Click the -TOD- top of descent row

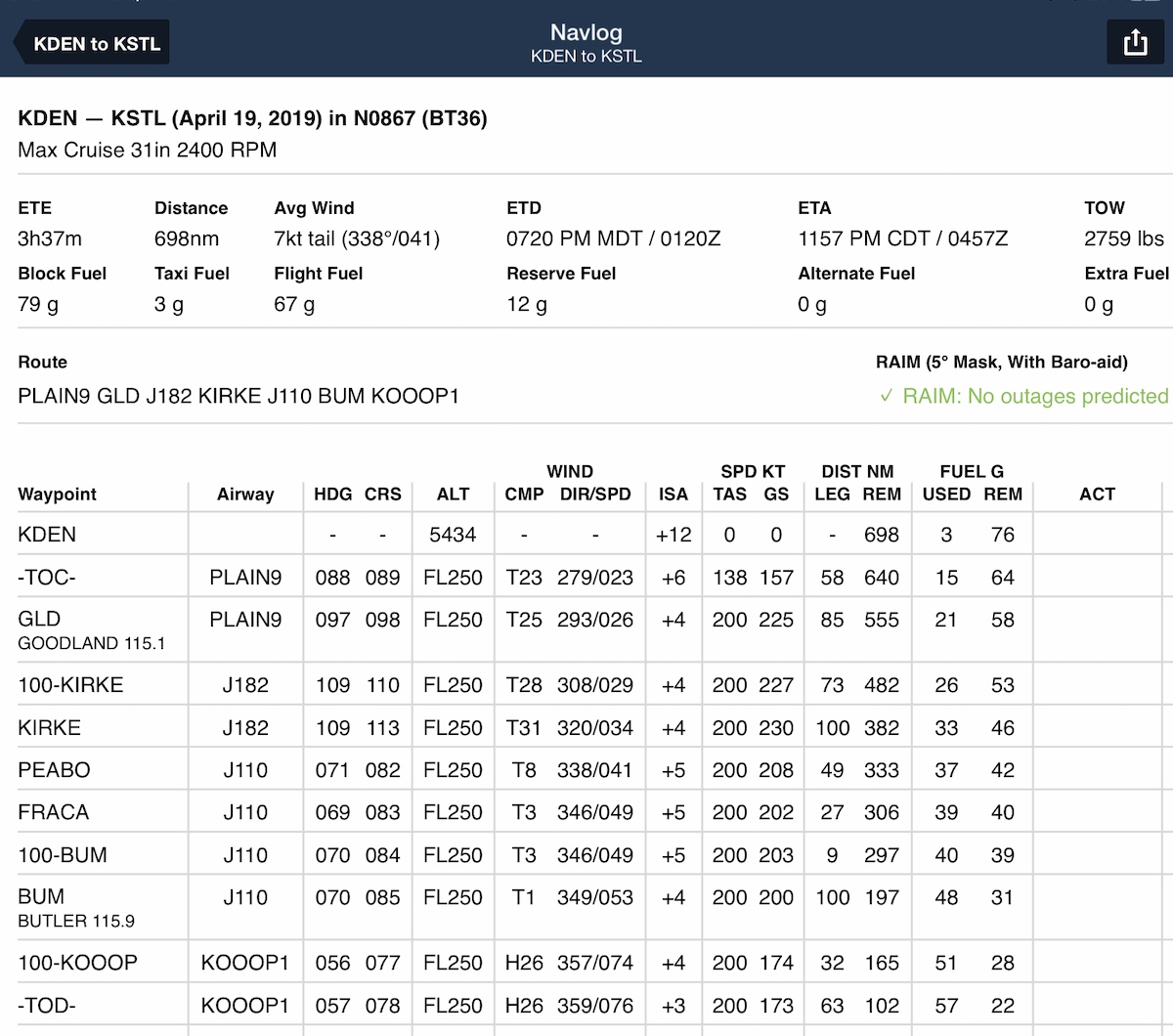point(46,1006)
